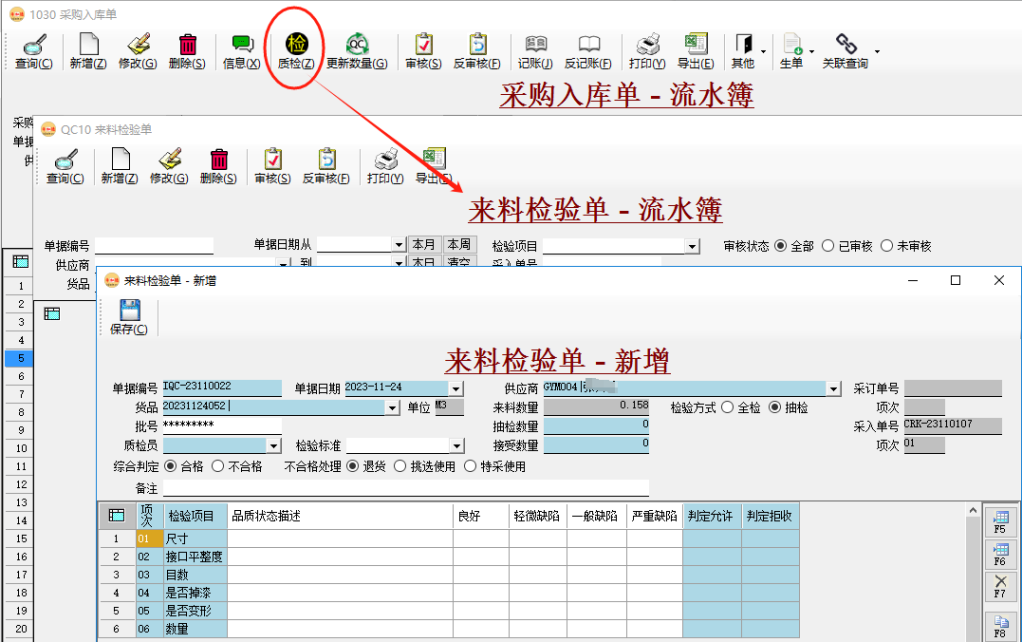The width and height of the screenshot is (1023, 642).
Task: Click accepted quantity (接受数量) field
Action: click(x=596, y=444)
